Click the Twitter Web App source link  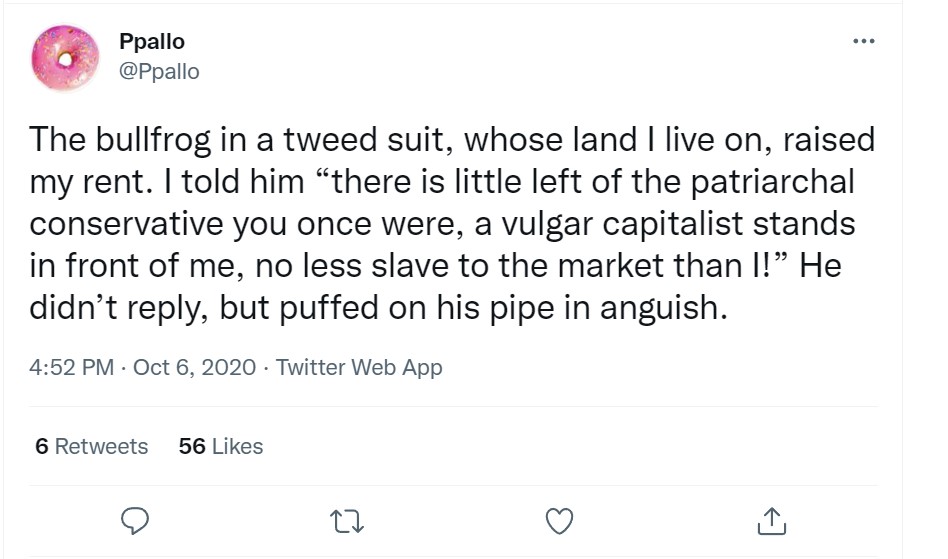pyautogui.click(x=358, y=367)
